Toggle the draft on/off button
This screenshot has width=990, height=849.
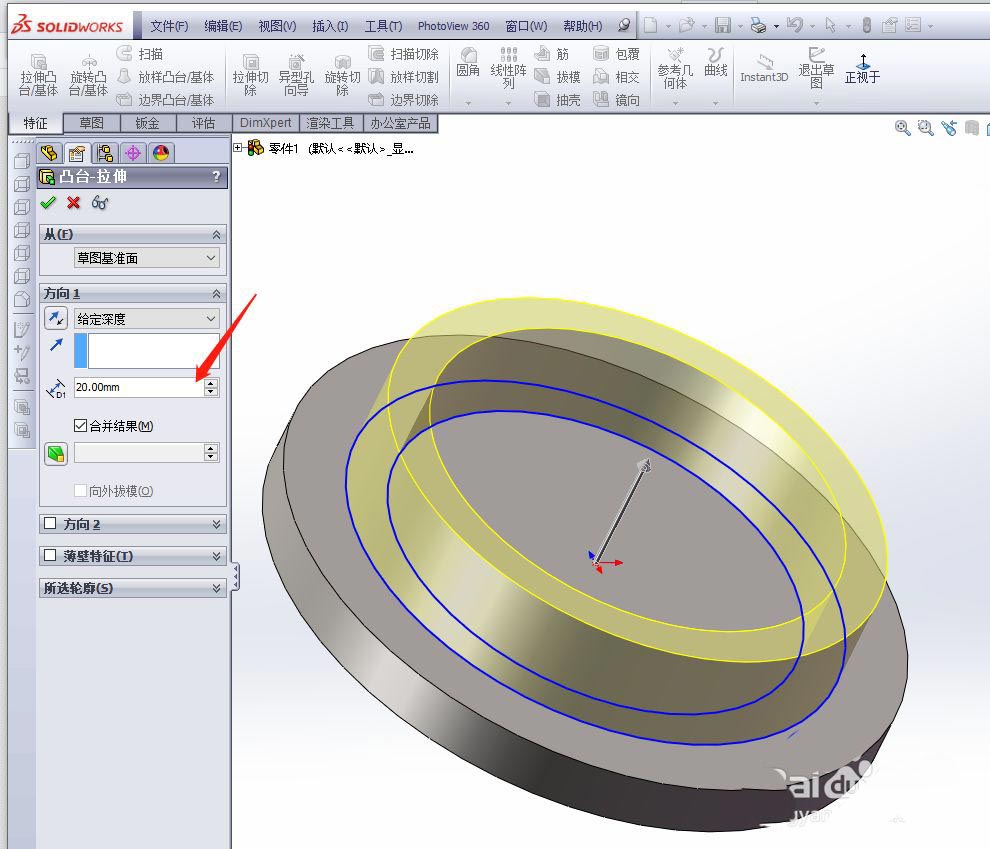pos(56,453)
